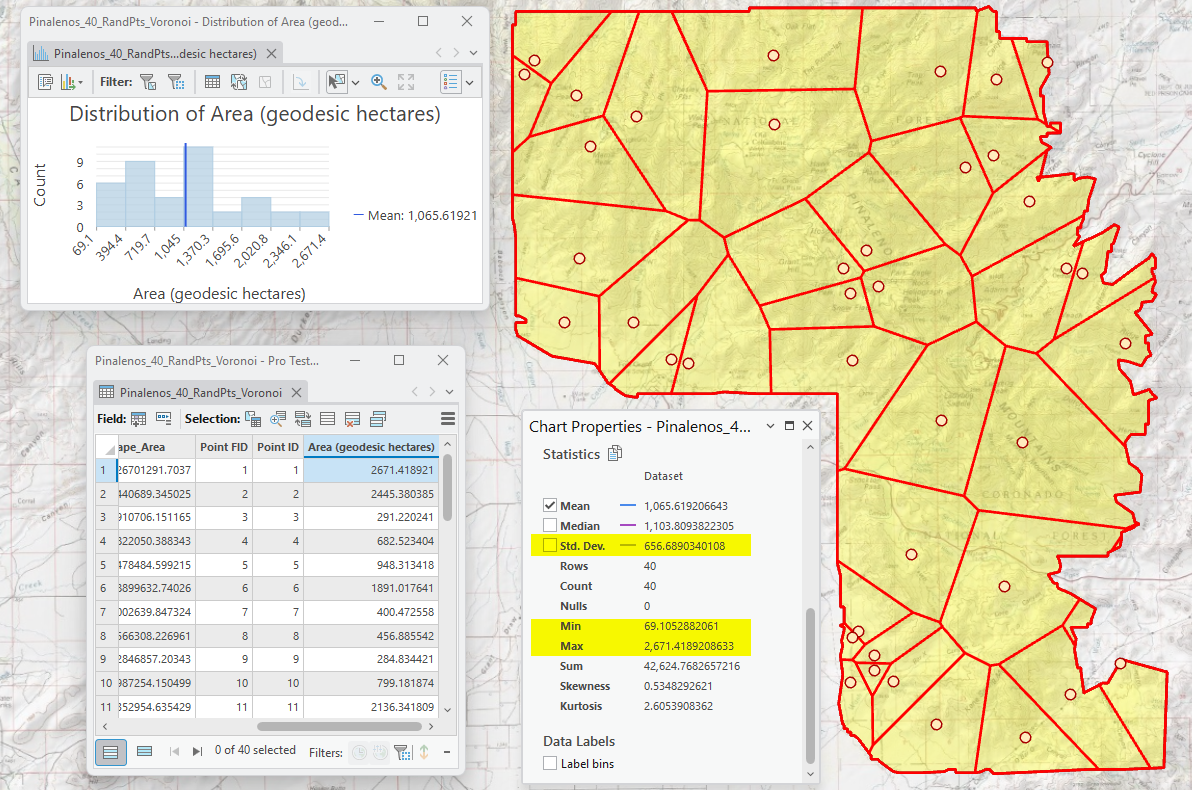Select the Pinalenos_40_RandPts_Voronoi table tab

[x=201, y=392]
